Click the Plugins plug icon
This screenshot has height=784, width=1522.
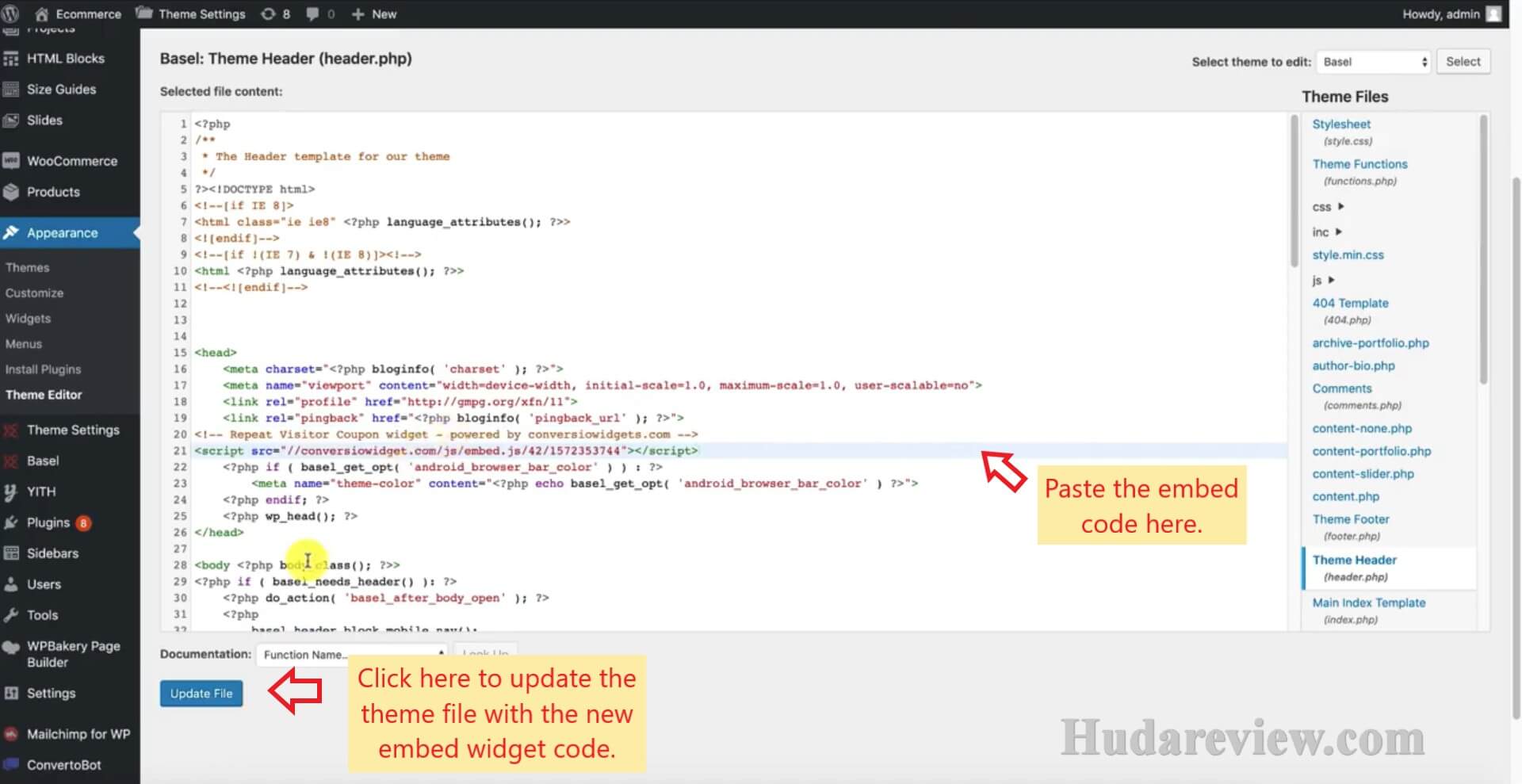(x=11, y=522)
